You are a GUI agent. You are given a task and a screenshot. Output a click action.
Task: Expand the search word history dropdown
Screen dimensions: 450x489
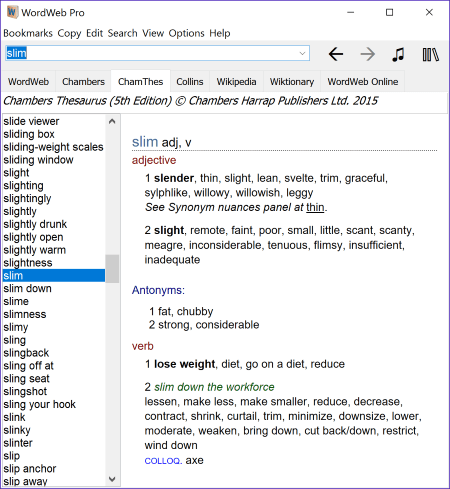302,53
